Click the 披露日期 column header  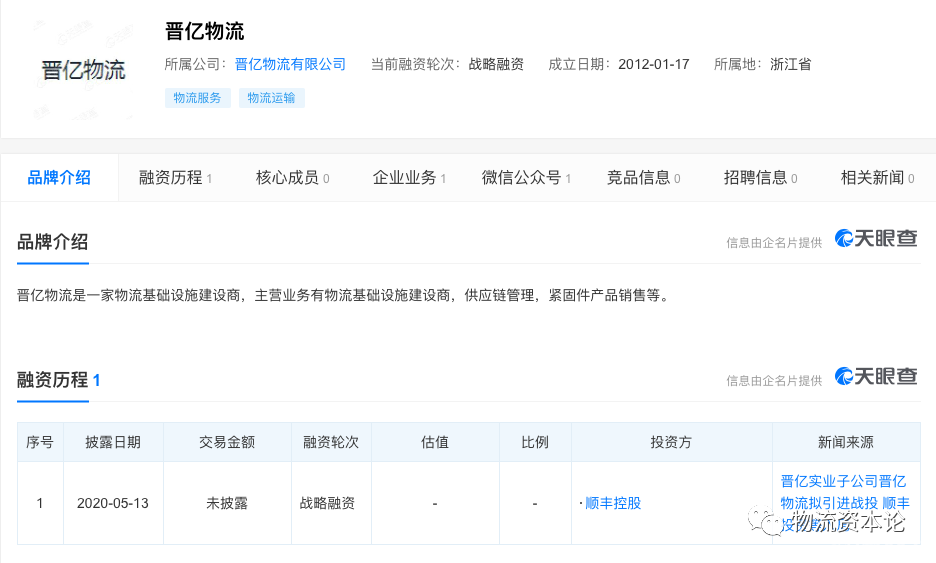(113, 442)
